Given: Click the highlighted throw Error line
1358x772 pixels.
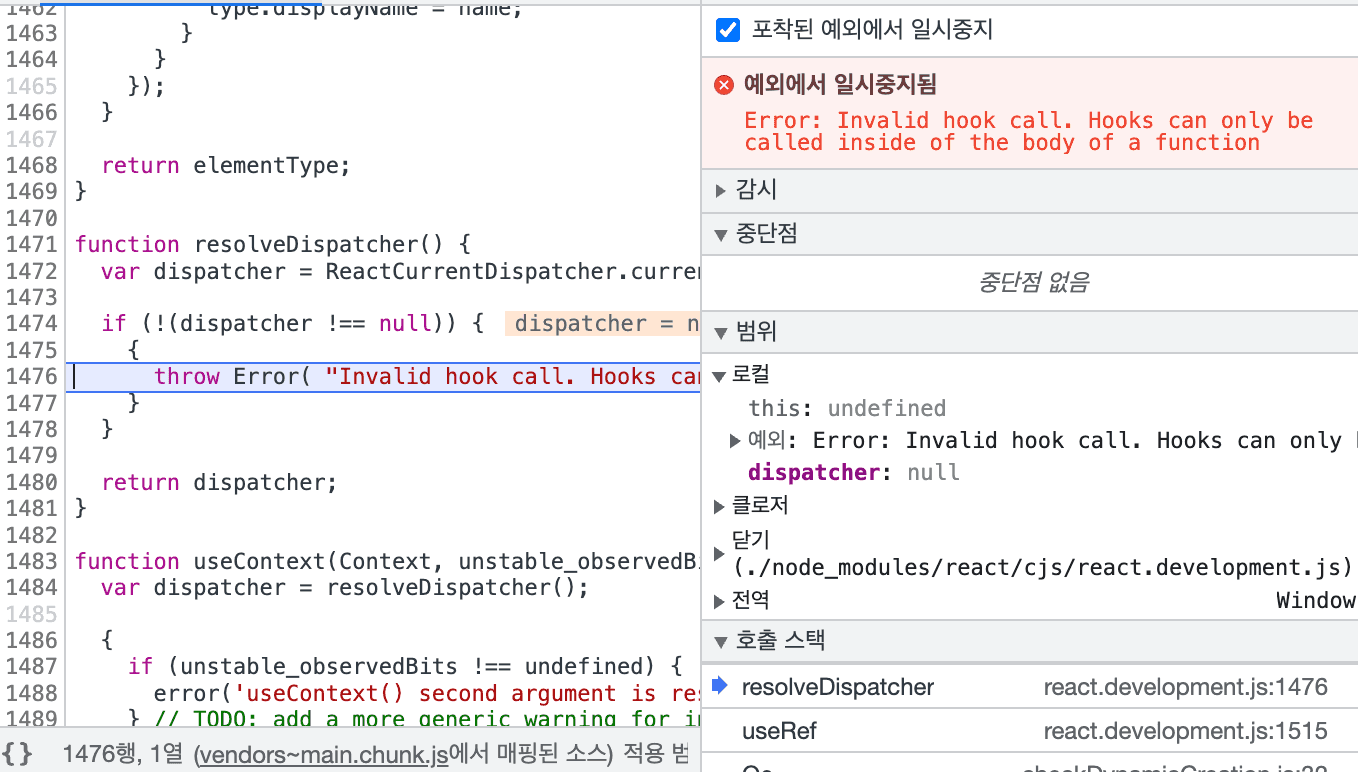Looking at the screenshot, I should point(383,377).
